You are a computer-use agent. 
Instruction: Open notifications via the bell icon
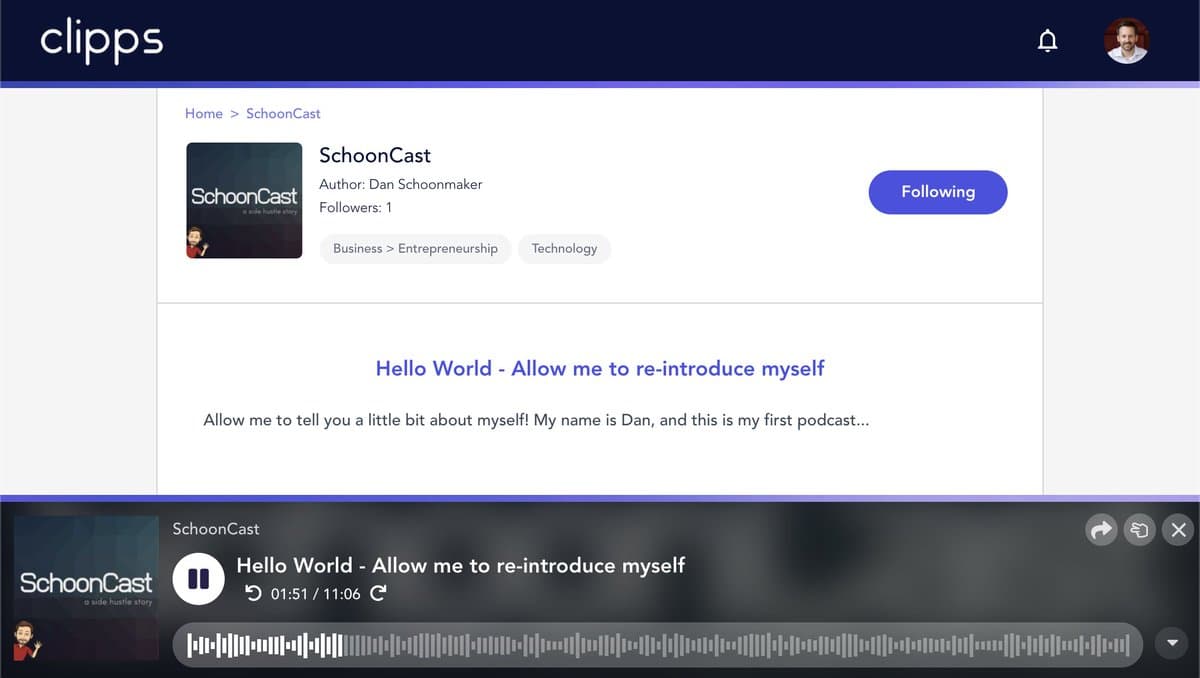click(x=1047, y=40)
